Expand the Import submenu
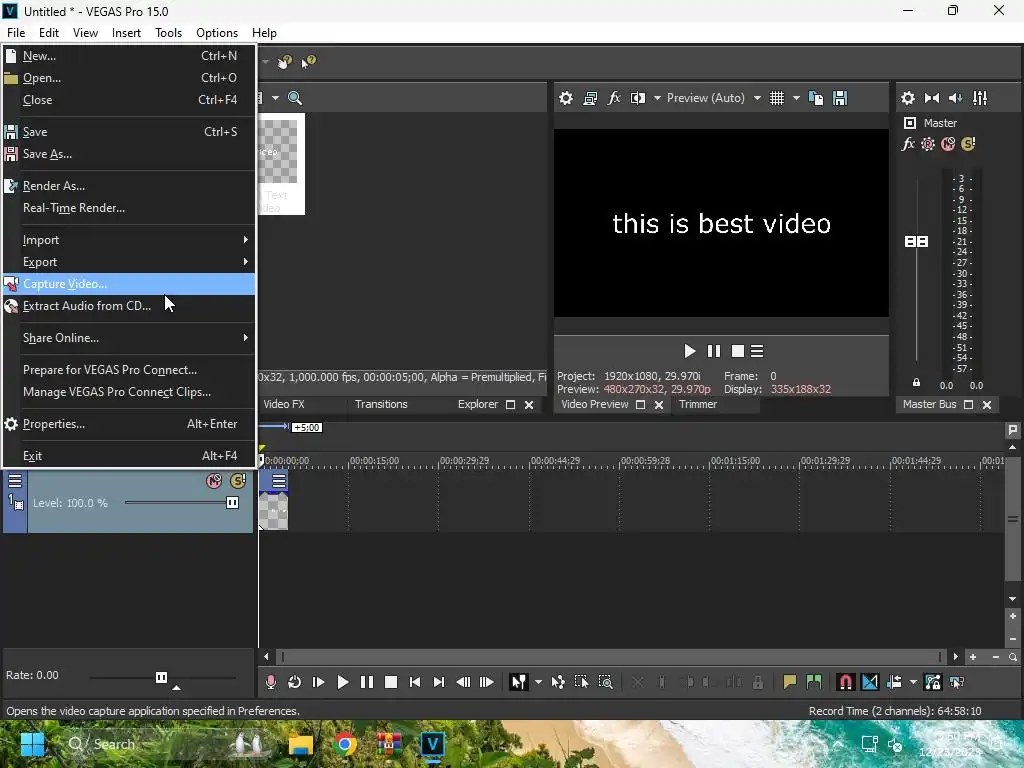The height and width of the screenshot is (768, 1024). point(129,240)
